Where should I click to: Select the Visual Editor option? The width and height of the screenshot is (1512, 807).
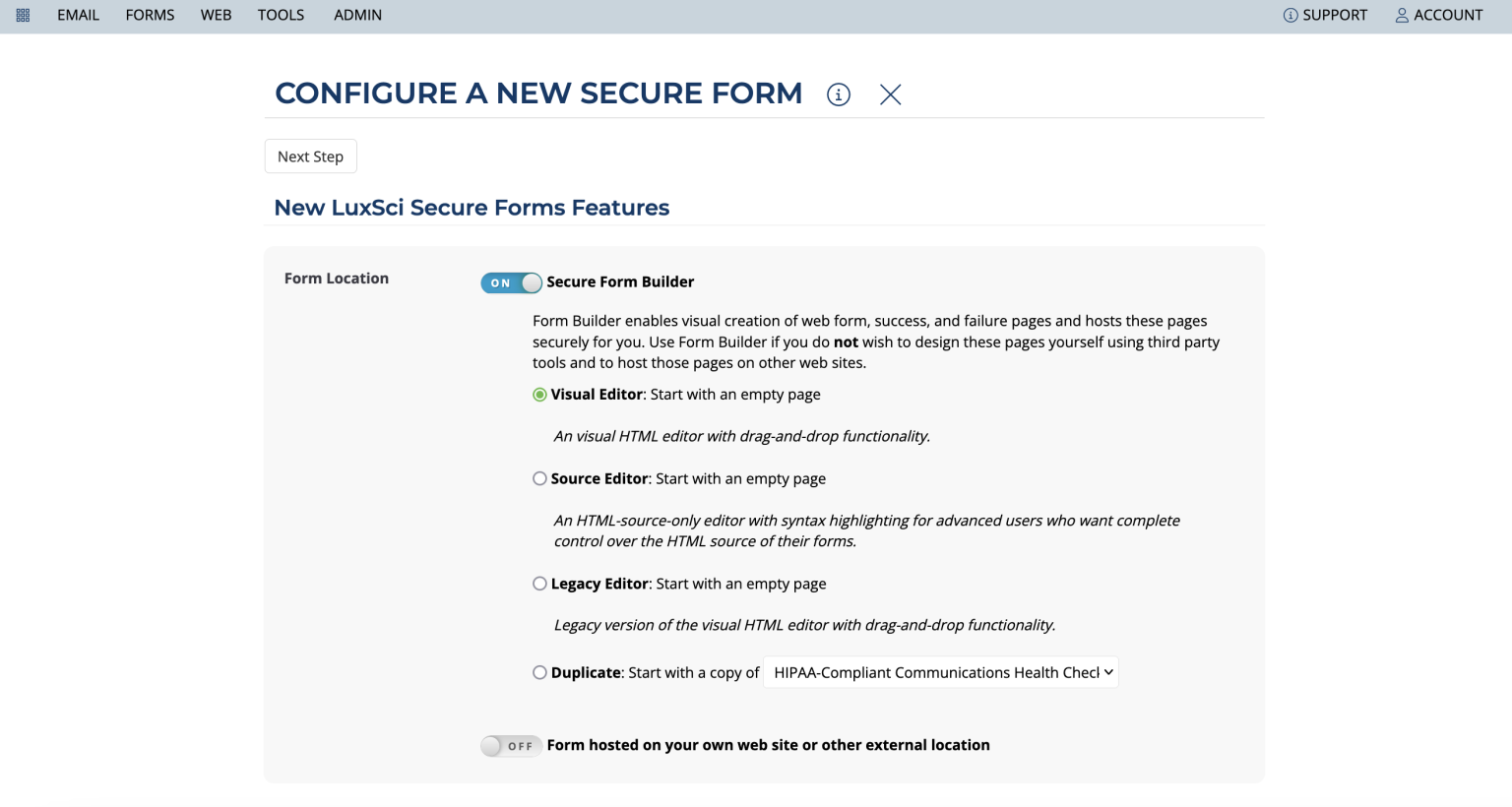pos(539,394)
